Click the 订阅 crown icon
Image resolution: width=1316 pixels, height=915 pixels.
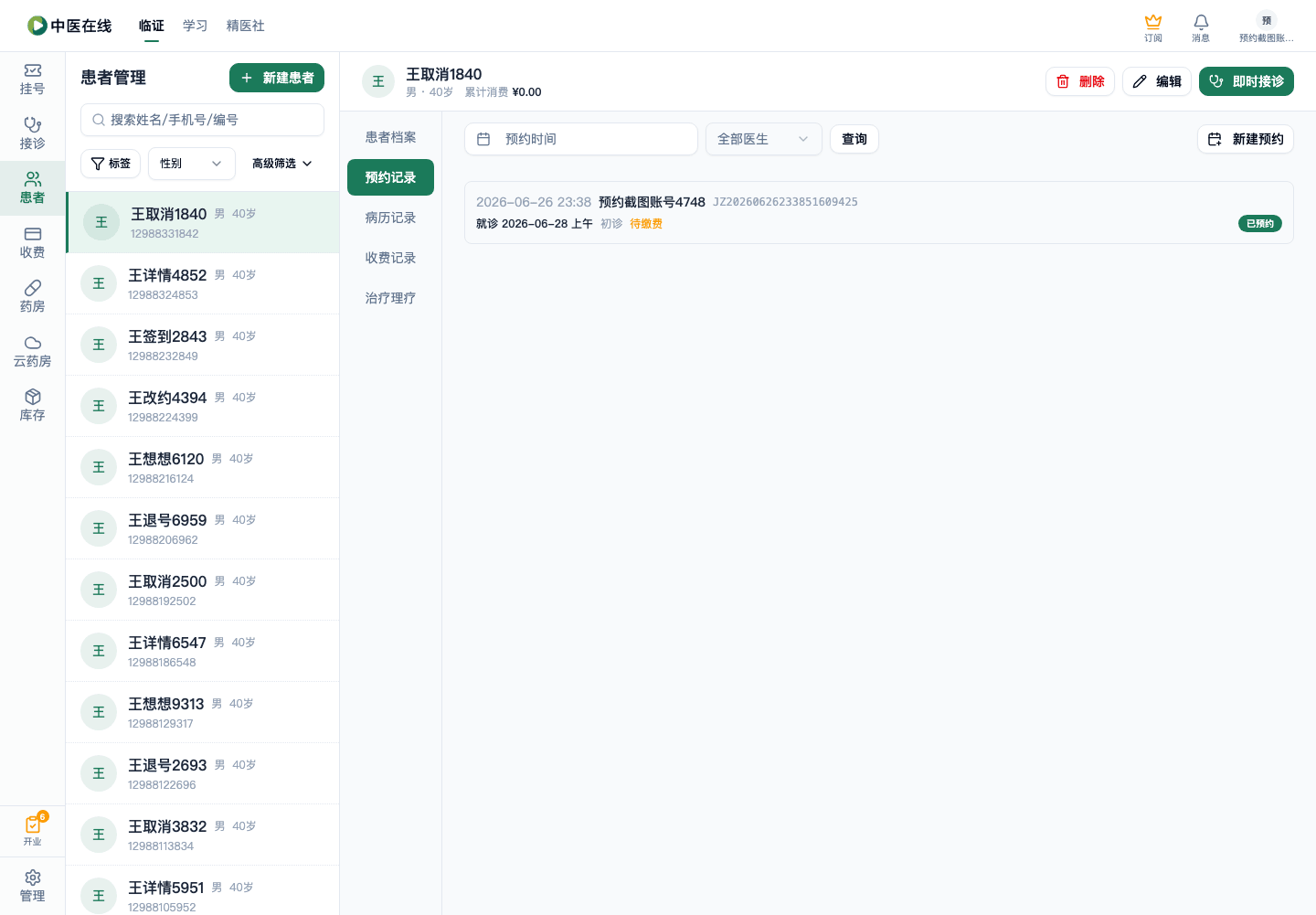pyautogui.click(x=1153, y=21)
